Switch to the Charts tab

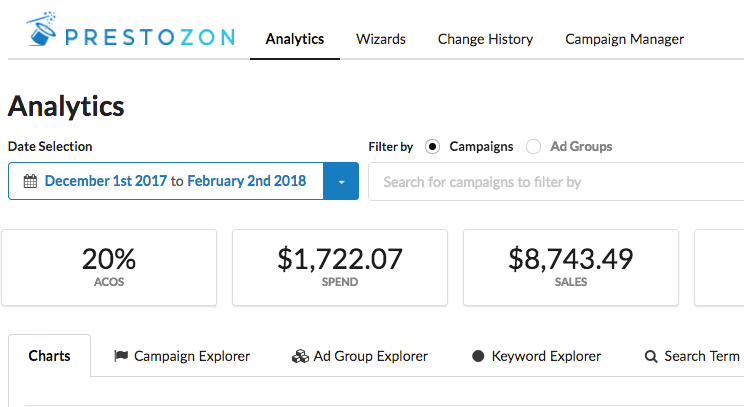pyautogui.click(x=49, y=356)
